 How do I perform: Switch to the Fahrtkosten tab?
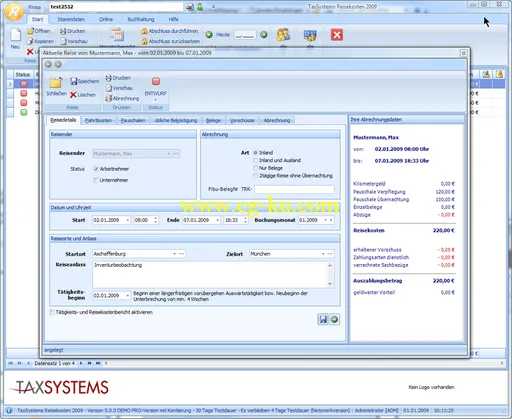(x=98, y=121)
